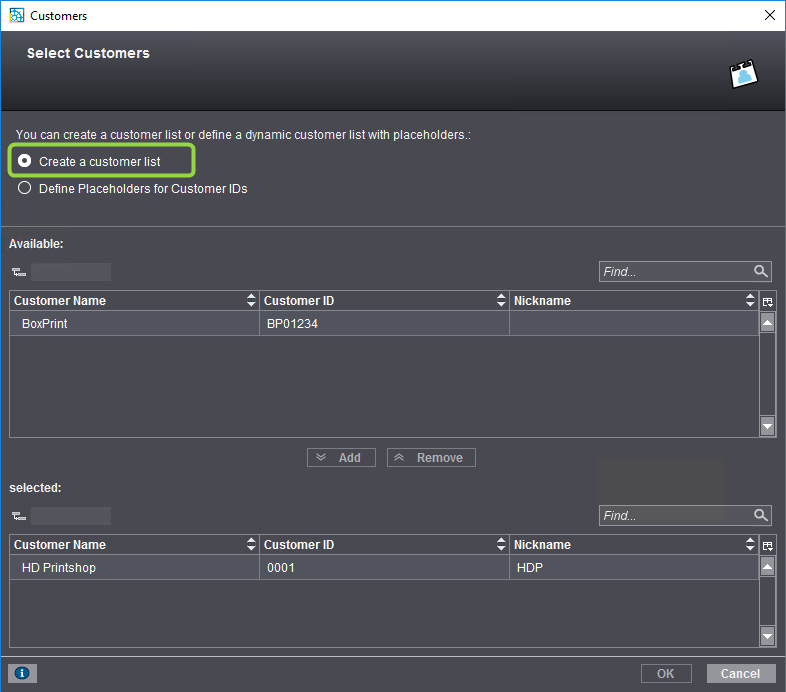Image resolution: width=786 pixels, height=692 pixels.
Task: Click the Find field above Available table
Action: point(675,271)
